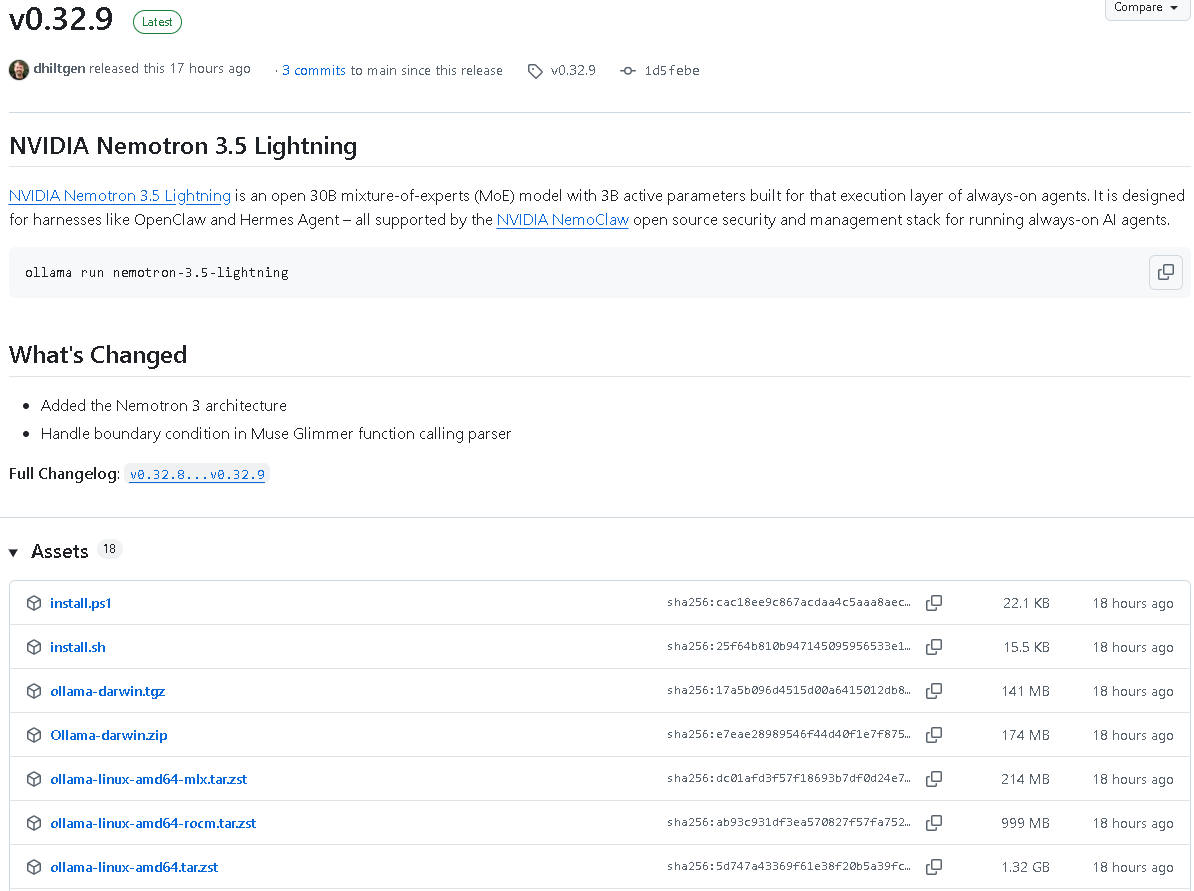Click the tag icon next to v0.32.9
Viewport: 1194px width, 891px height.
(x=535, y=71)
